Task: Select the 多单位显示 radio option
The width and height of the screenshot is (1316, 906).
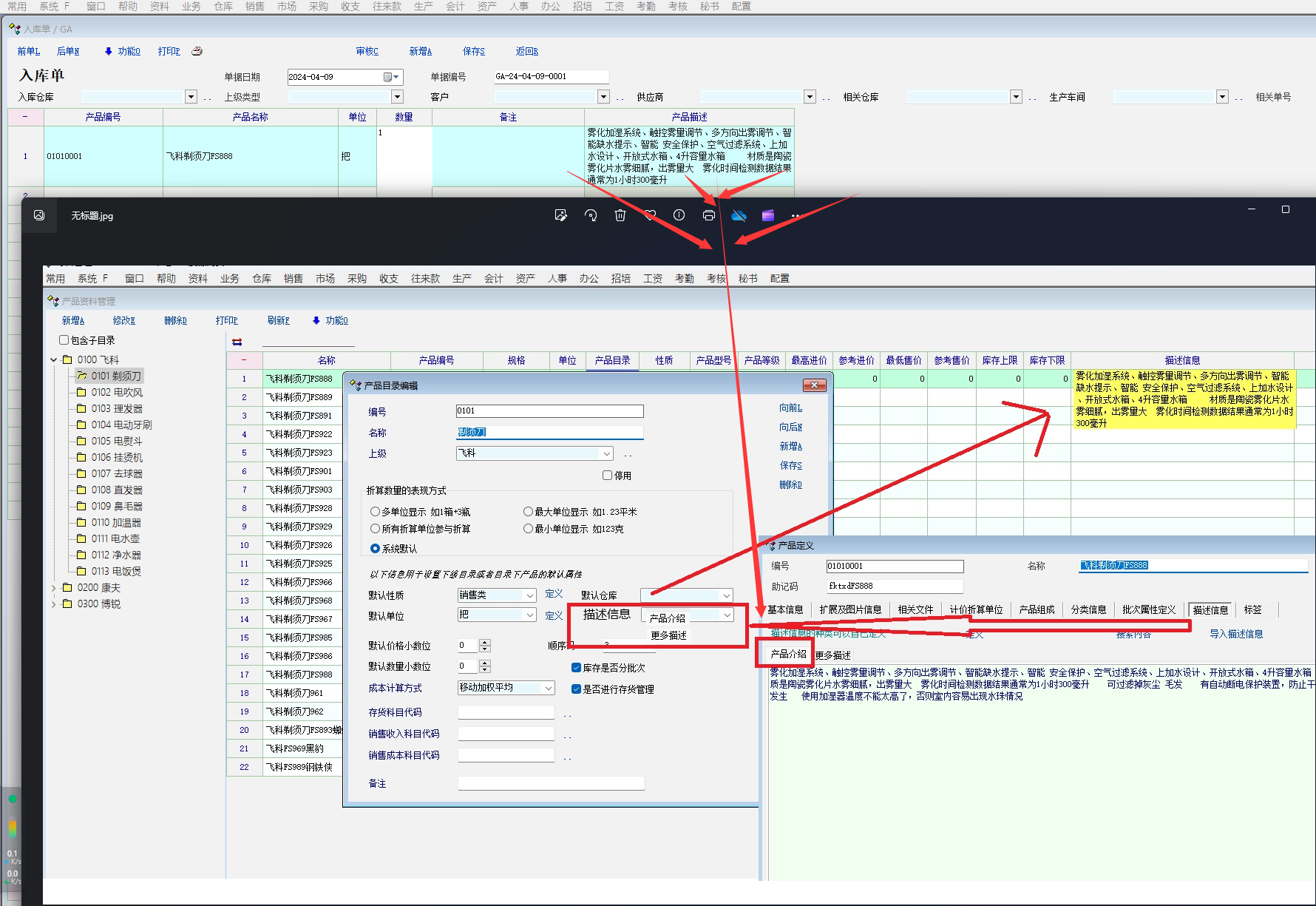Action: coord(375,512)
